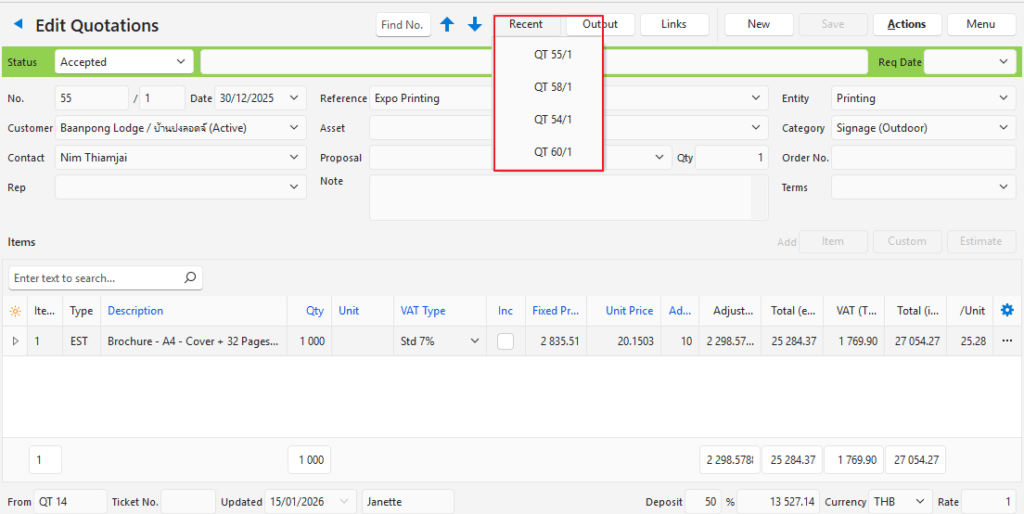Open grid settings gear icon
Image resolution: width=1024 pixels, height=514 pixels.
1007,311
